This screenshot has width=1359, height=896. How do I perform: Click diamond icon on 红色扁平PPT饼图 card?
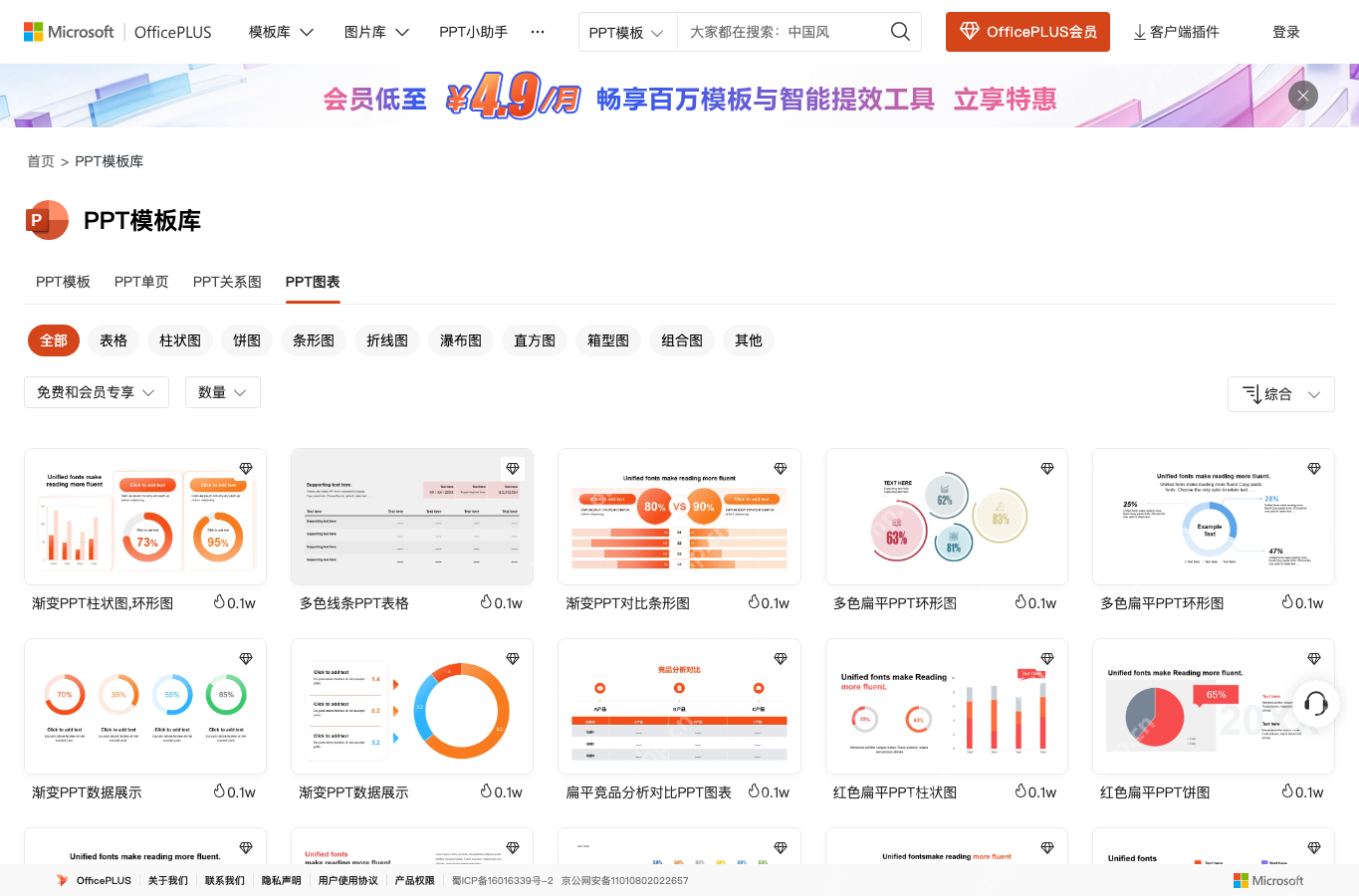tap(1314, 658)
